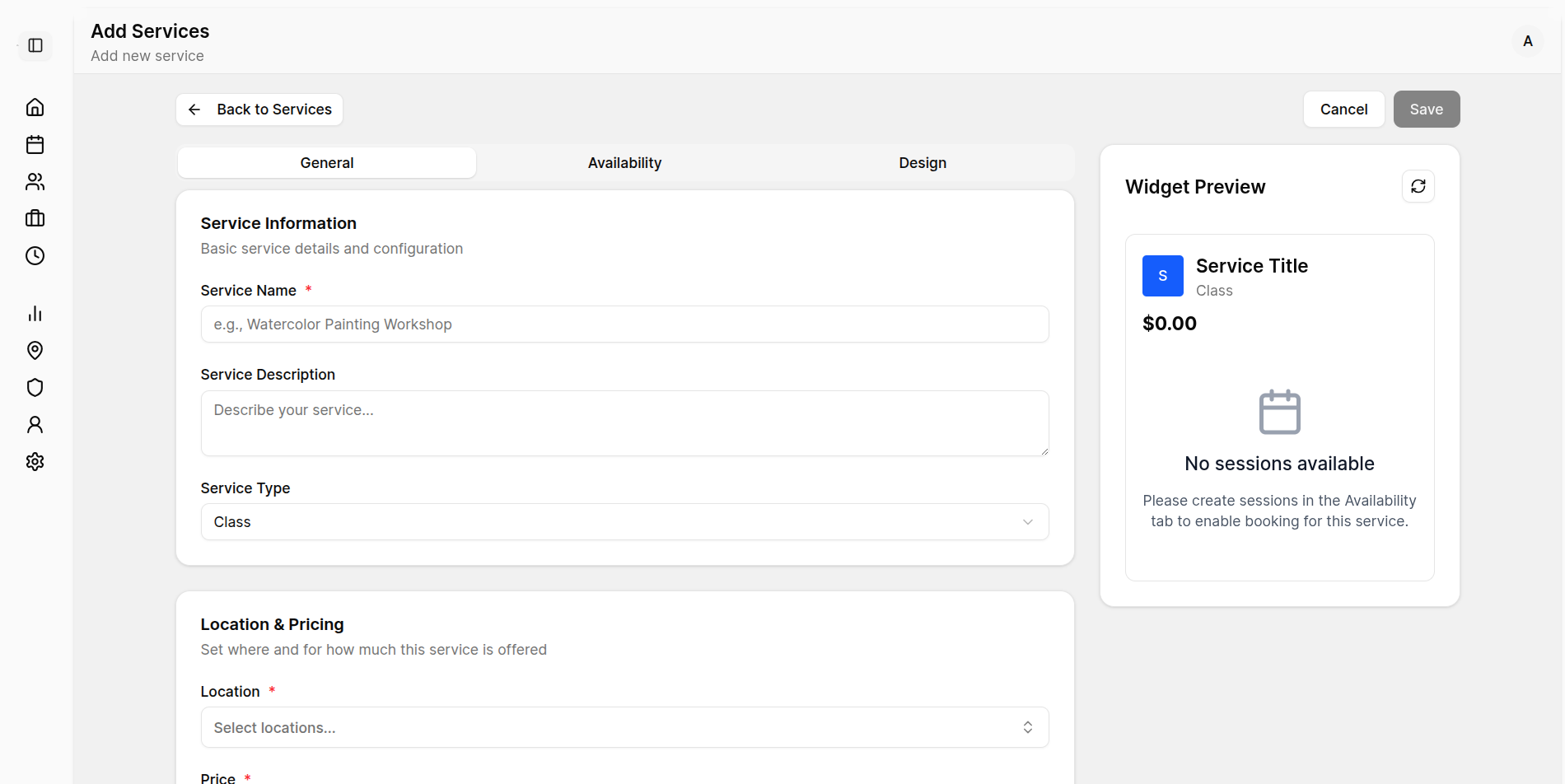Viewport: 1565px width, 784px height.
Task: Switch to the Availability tab
Action: 624,162
